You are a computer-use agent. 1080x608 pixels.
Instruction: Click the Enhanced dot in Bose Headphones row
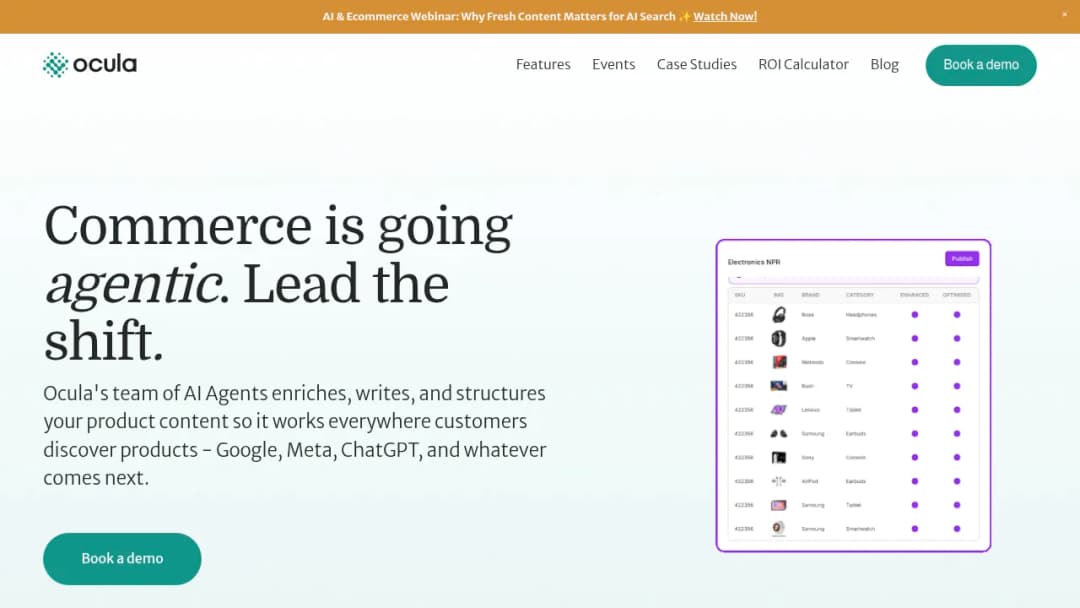(915, 315)
